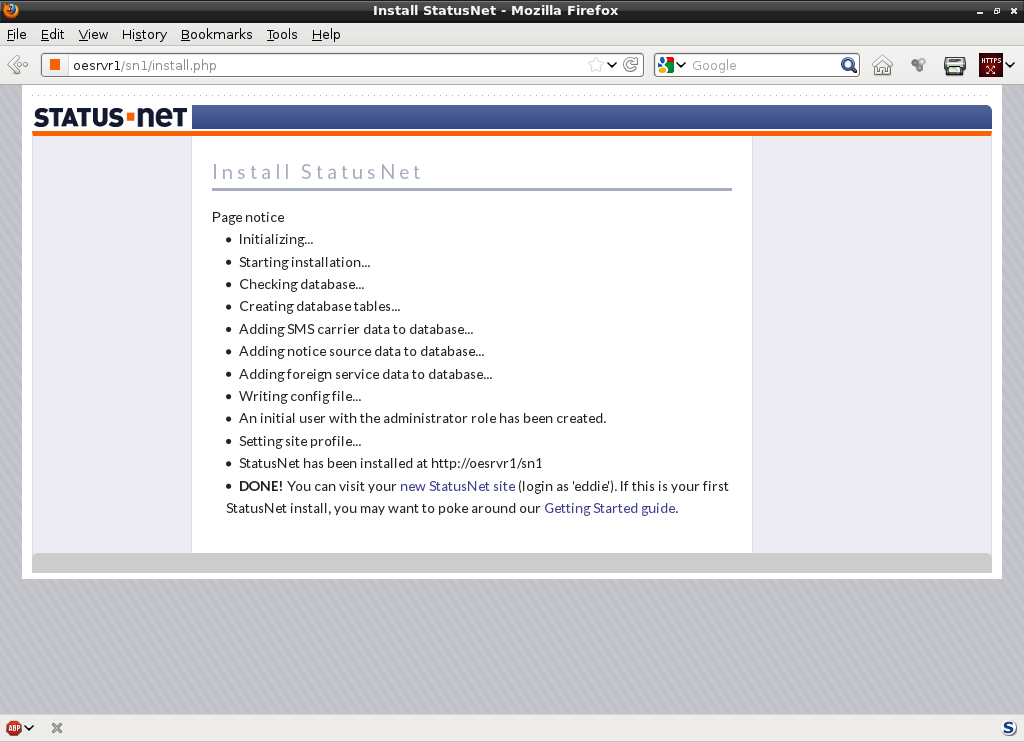Click the grey clover toolbar icon

(x=919, y=65)
